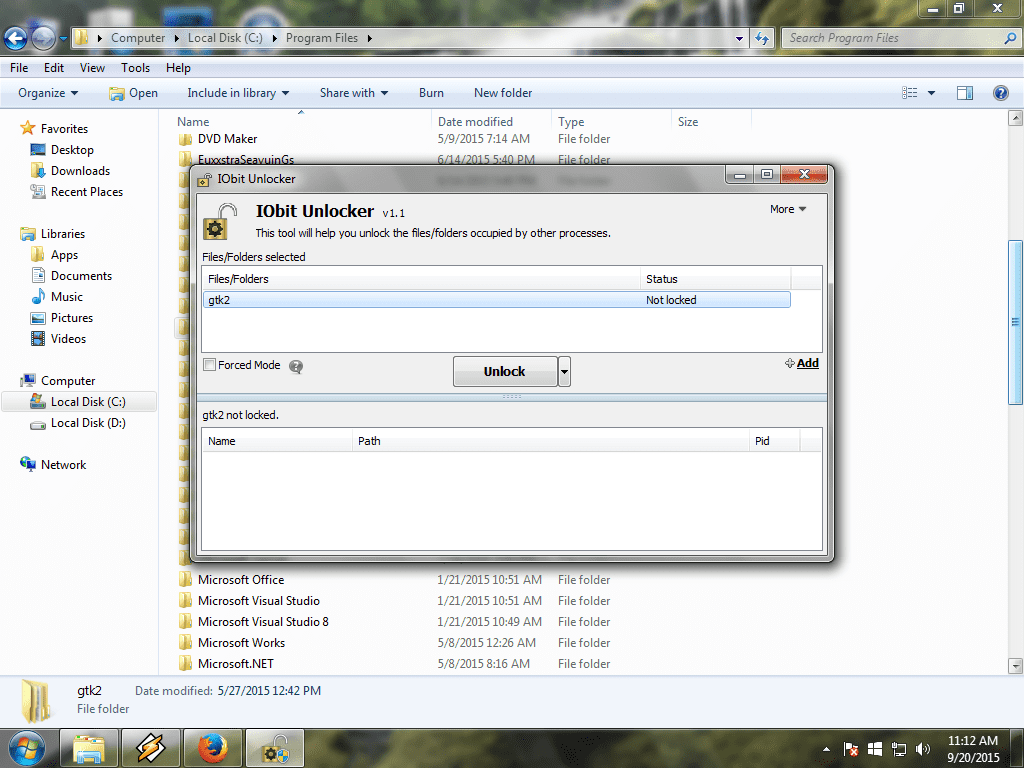Viewport: 1024px width, 768px height.
Task: Click the change view icon in Explorer toolbar
Action: point(910,93)
